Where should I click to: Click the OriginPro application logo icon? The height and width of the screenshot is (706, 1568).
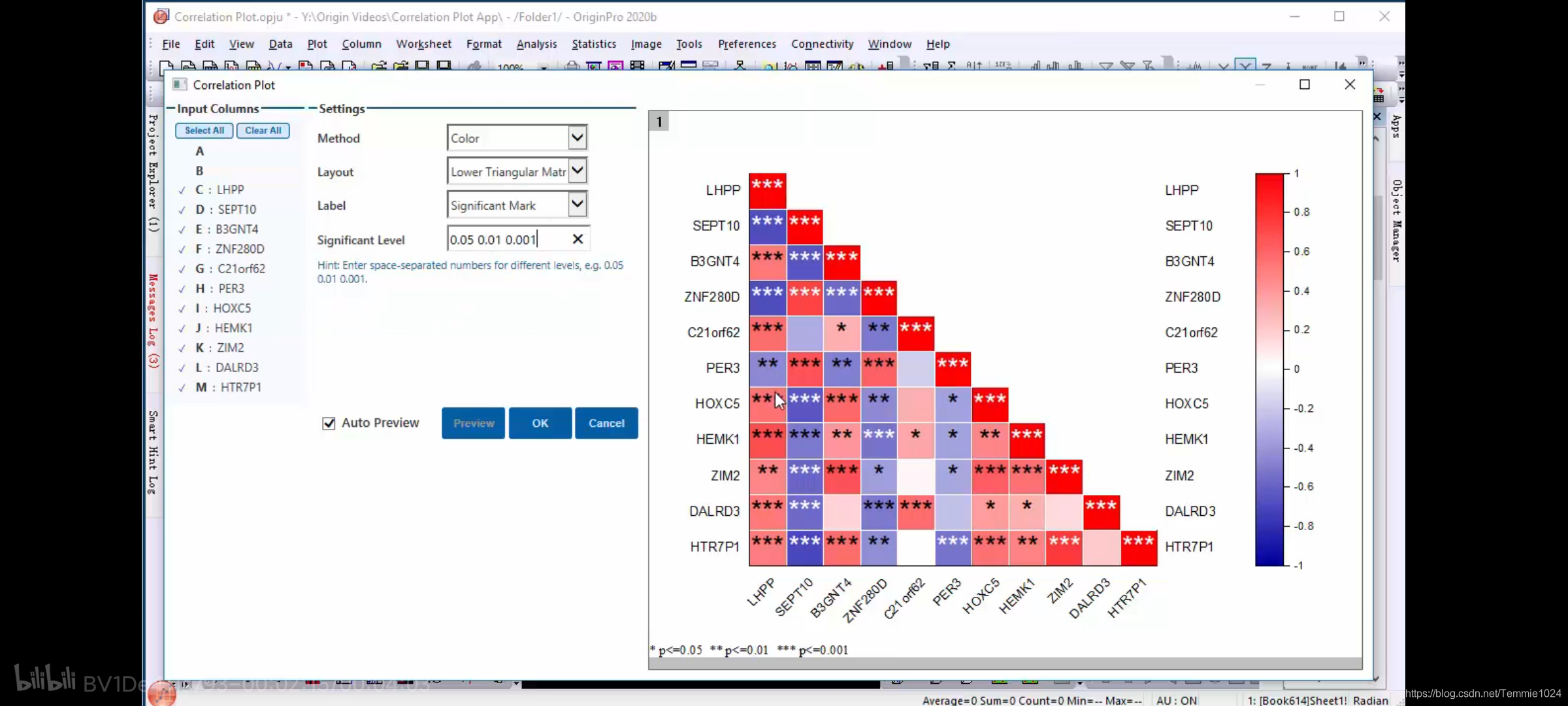pos(161,16)
